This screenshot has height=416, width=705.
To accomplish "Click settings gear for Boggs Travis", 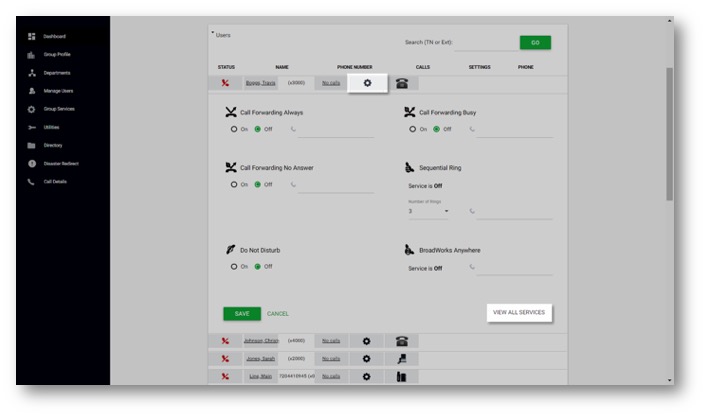I will point(367,83).
